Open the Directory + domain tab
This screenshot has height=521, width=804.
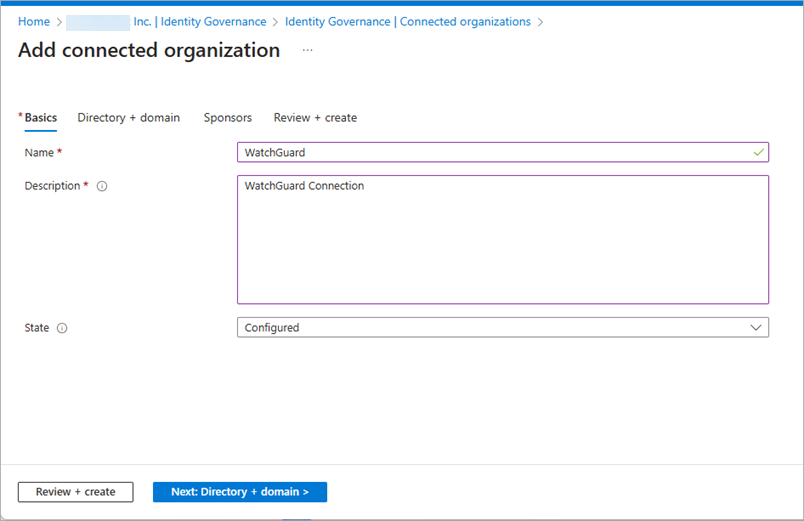point(129,118)
